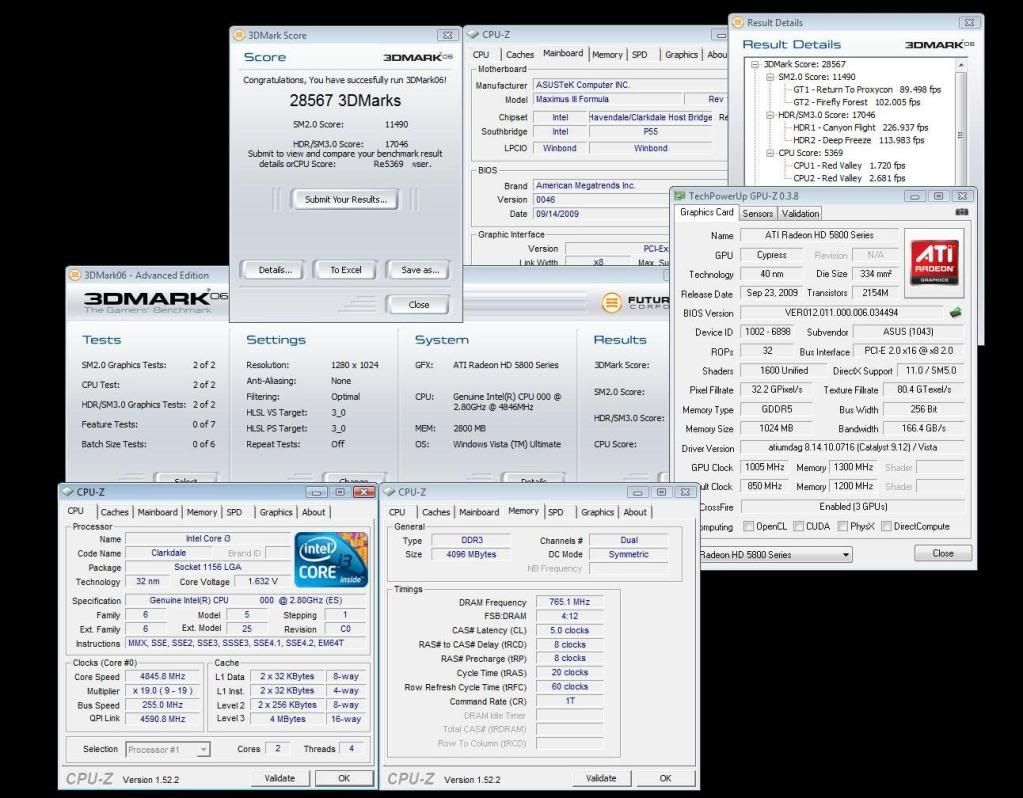Click Driver Version atiumdag field in GPU-Z

(x=853, y=448)
